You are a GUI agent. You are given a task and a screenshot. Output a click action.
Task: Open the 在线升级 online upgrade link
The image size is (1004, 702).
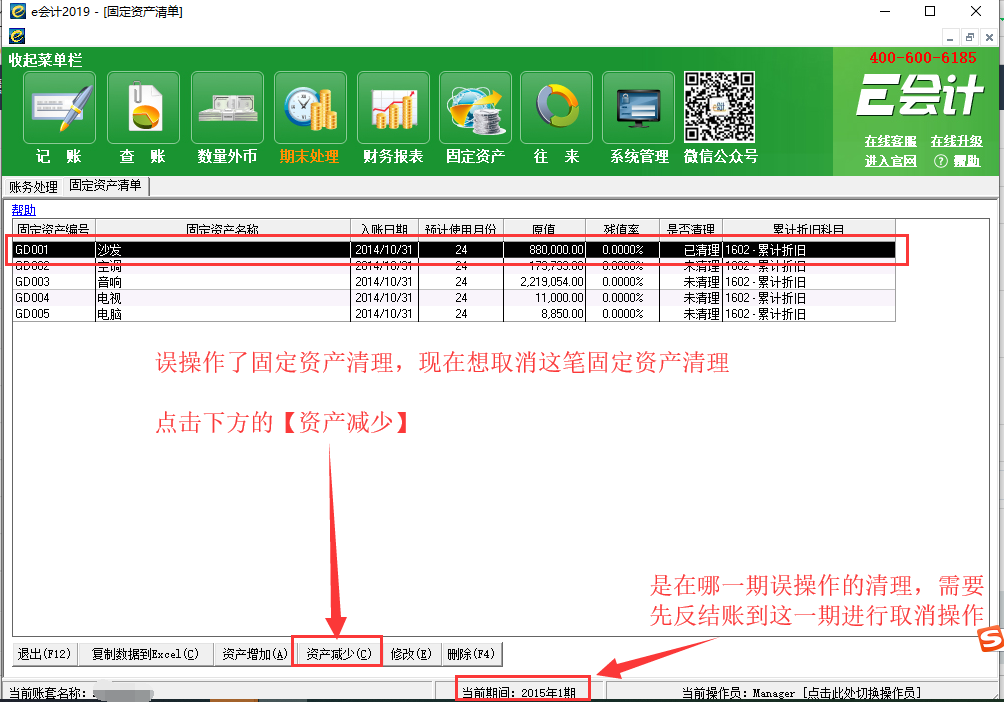[956, 141]
